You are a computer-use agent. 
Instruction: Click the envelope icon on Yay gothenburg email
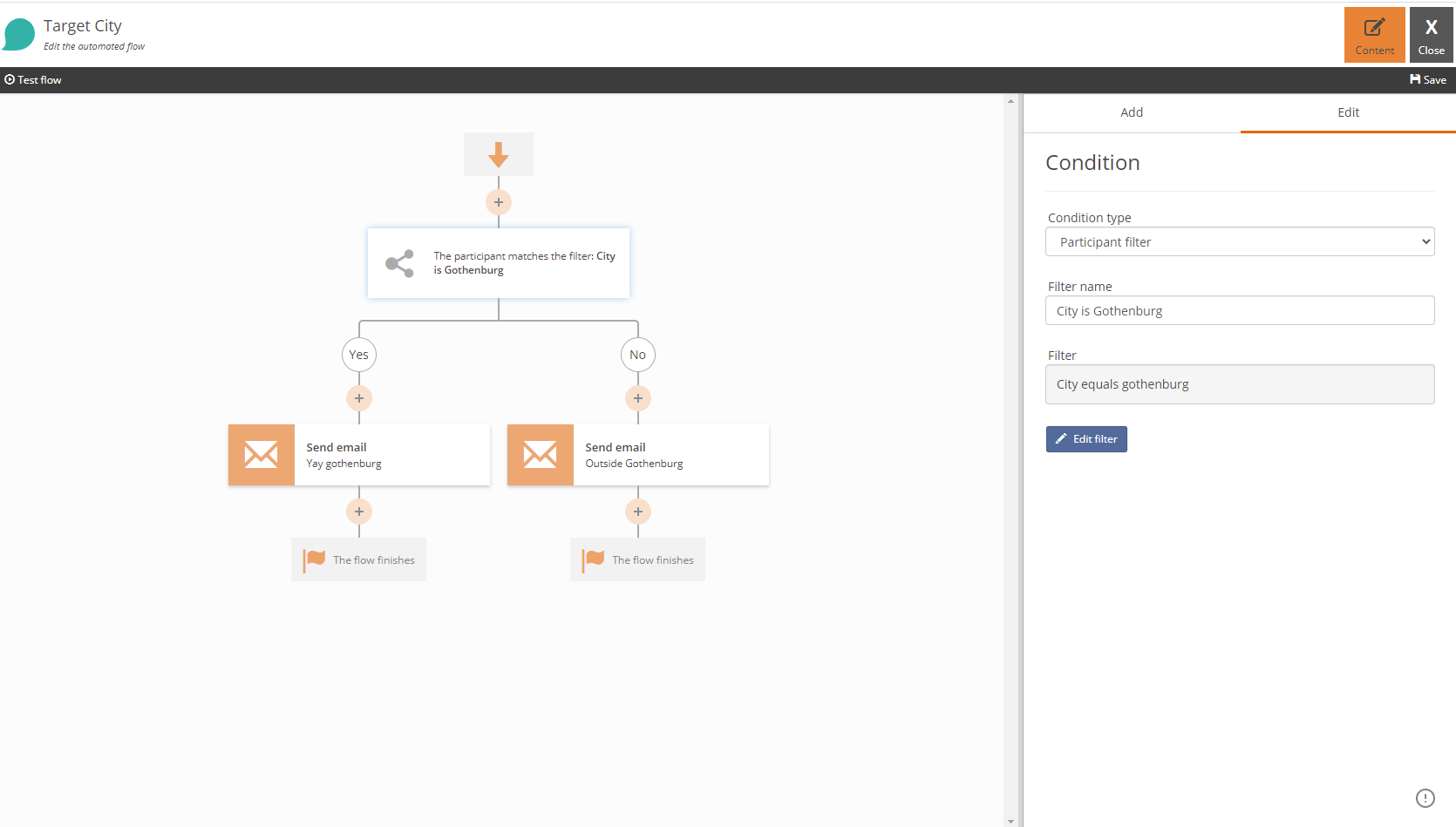[261, 454]
